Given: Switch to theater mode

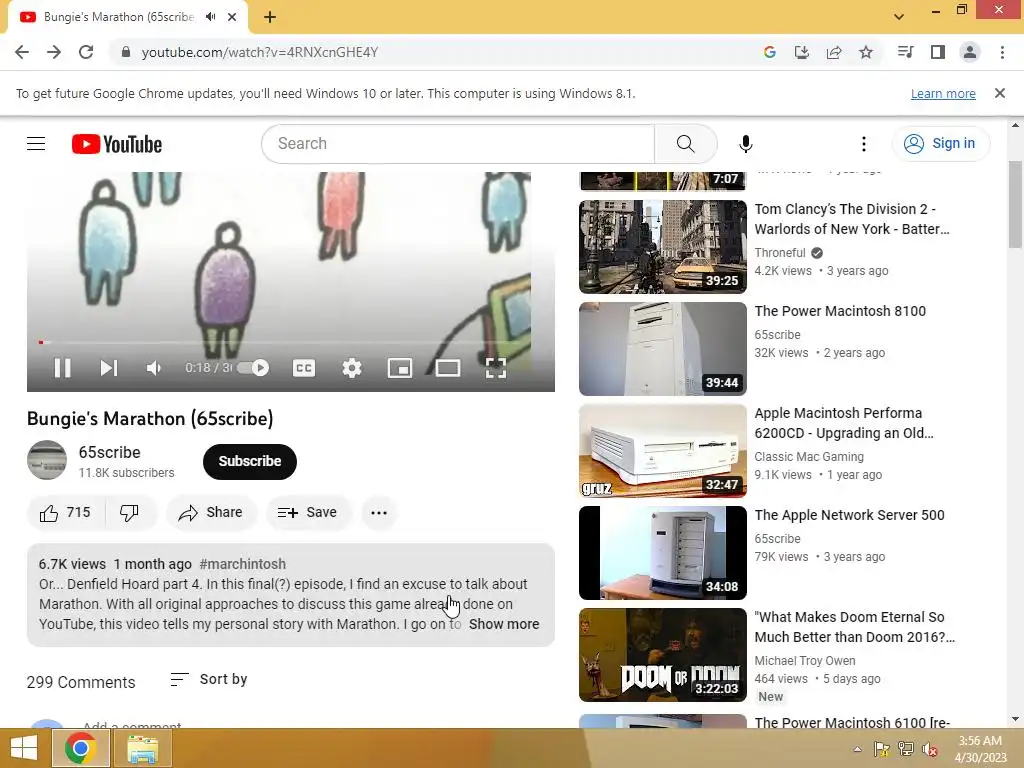Looking at the screenshot, I should coord(448,368).
